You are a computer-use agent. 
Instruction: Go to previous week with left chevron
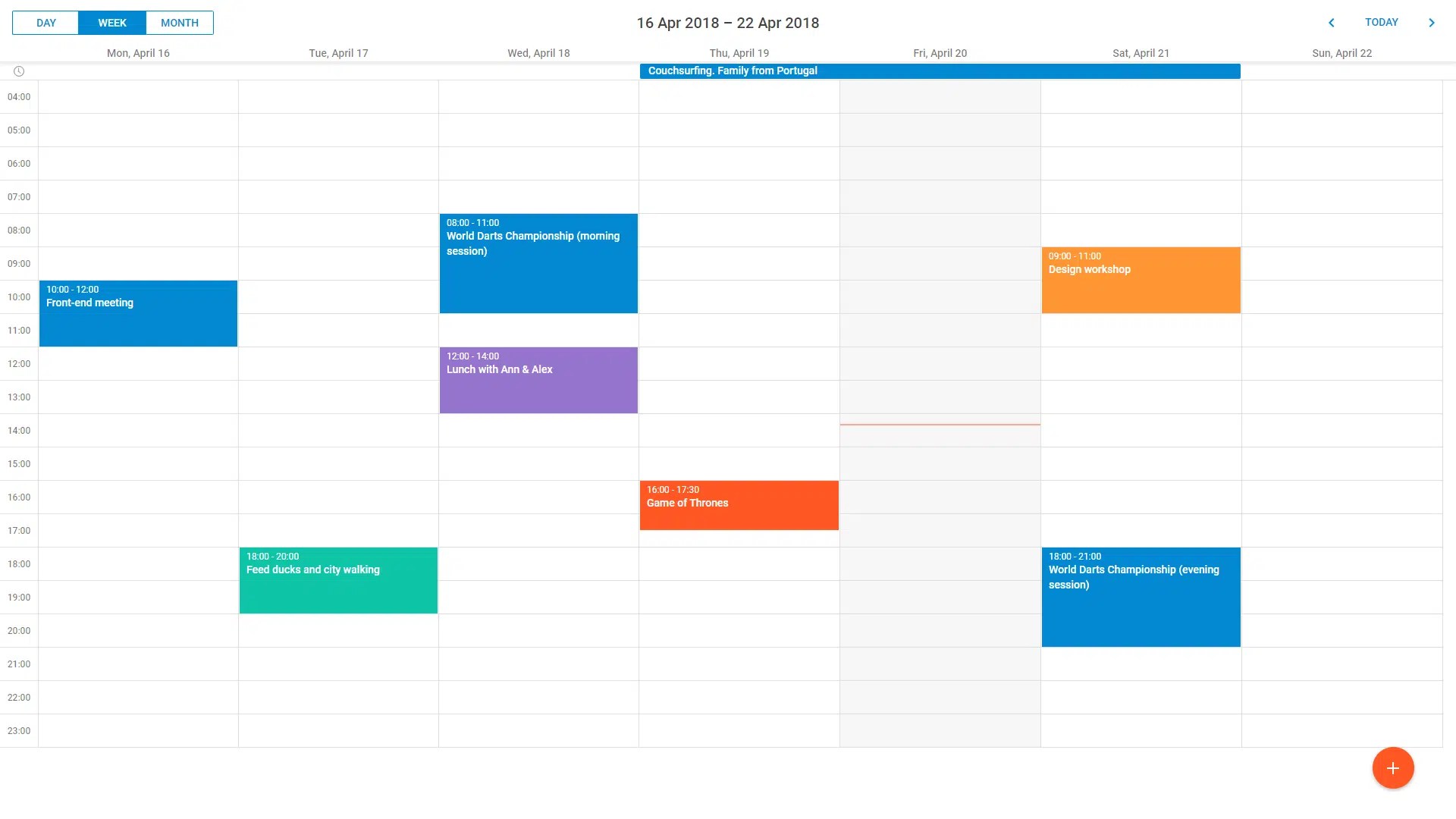(1331, 23)
